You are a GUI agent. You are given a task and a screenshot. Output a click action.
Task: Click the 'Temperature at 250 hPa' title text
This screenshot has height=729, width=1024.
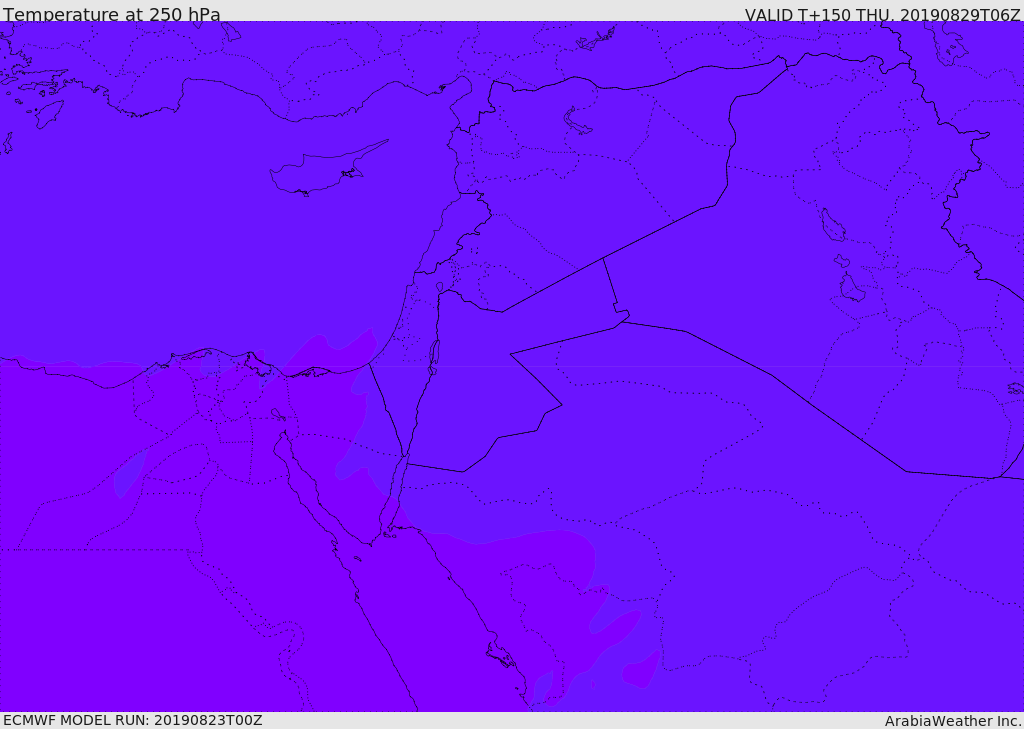click(112, 14)
